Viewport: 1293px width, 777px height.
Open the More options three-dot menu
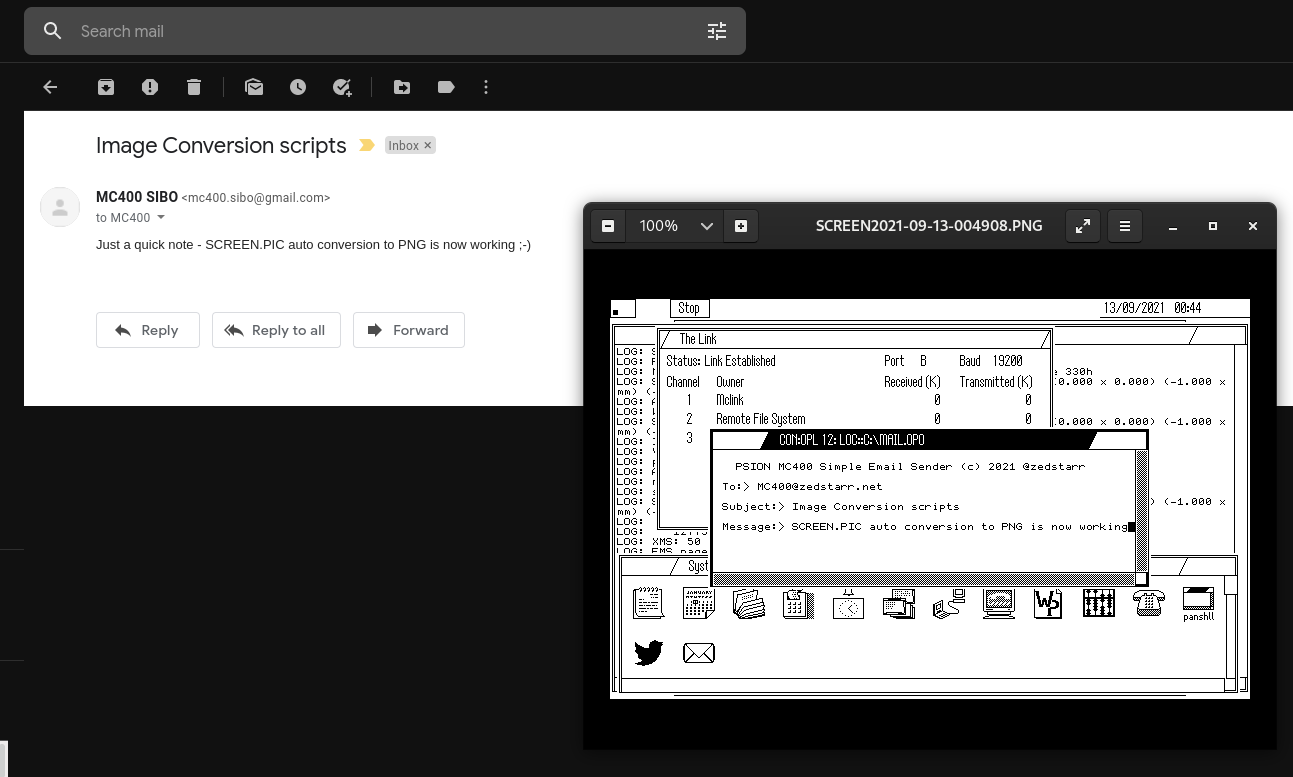[x=486, y=88]
